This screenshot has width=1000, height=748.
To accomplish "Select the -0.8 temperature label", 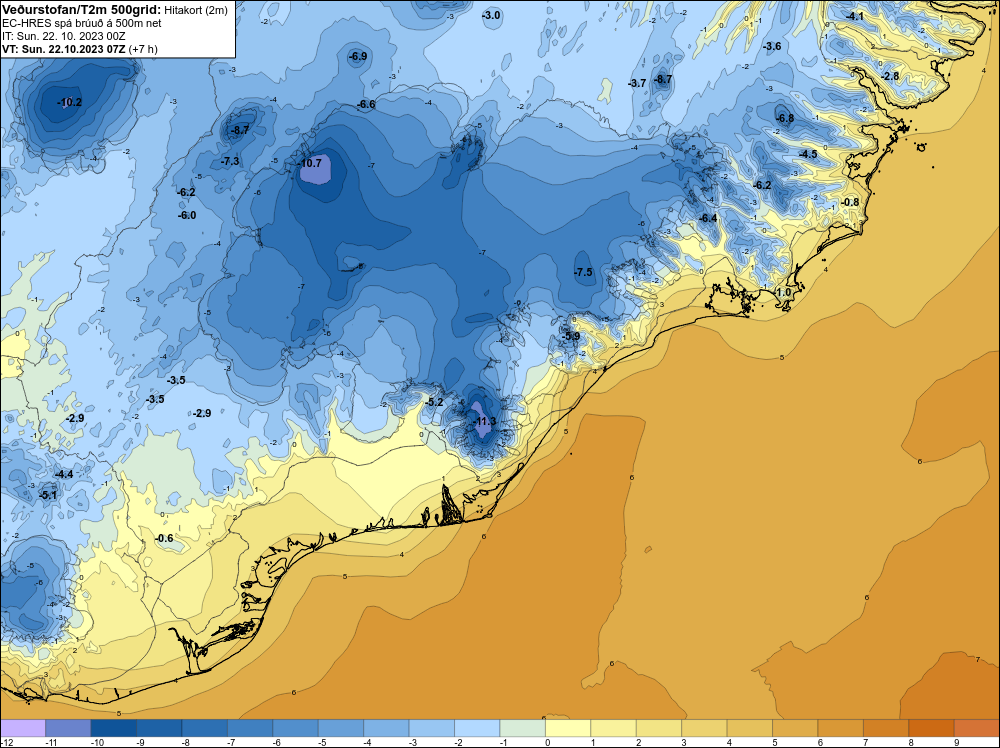I will 850,202.
